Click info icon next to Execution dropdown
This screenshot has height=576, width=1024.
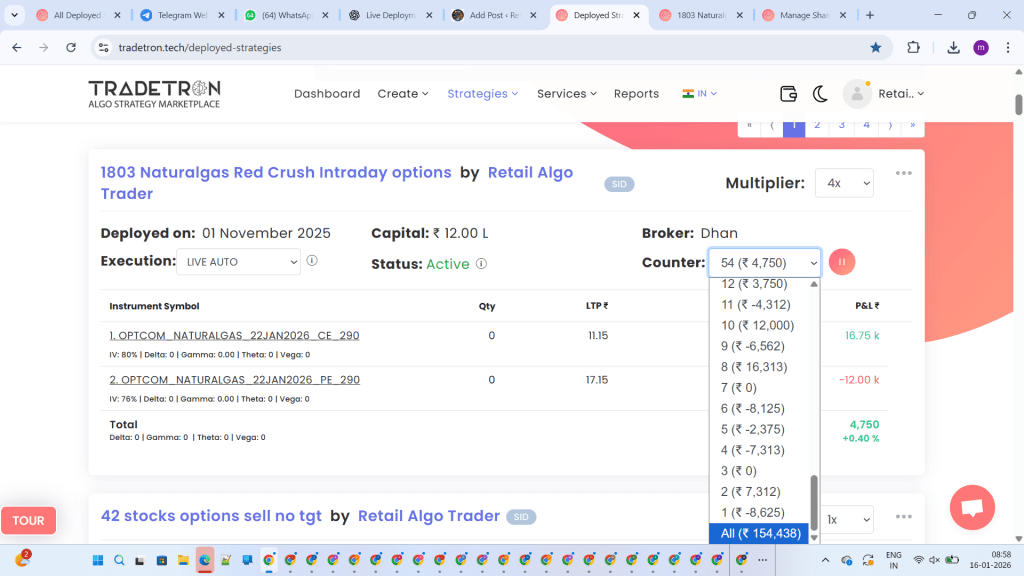point(312,261)
